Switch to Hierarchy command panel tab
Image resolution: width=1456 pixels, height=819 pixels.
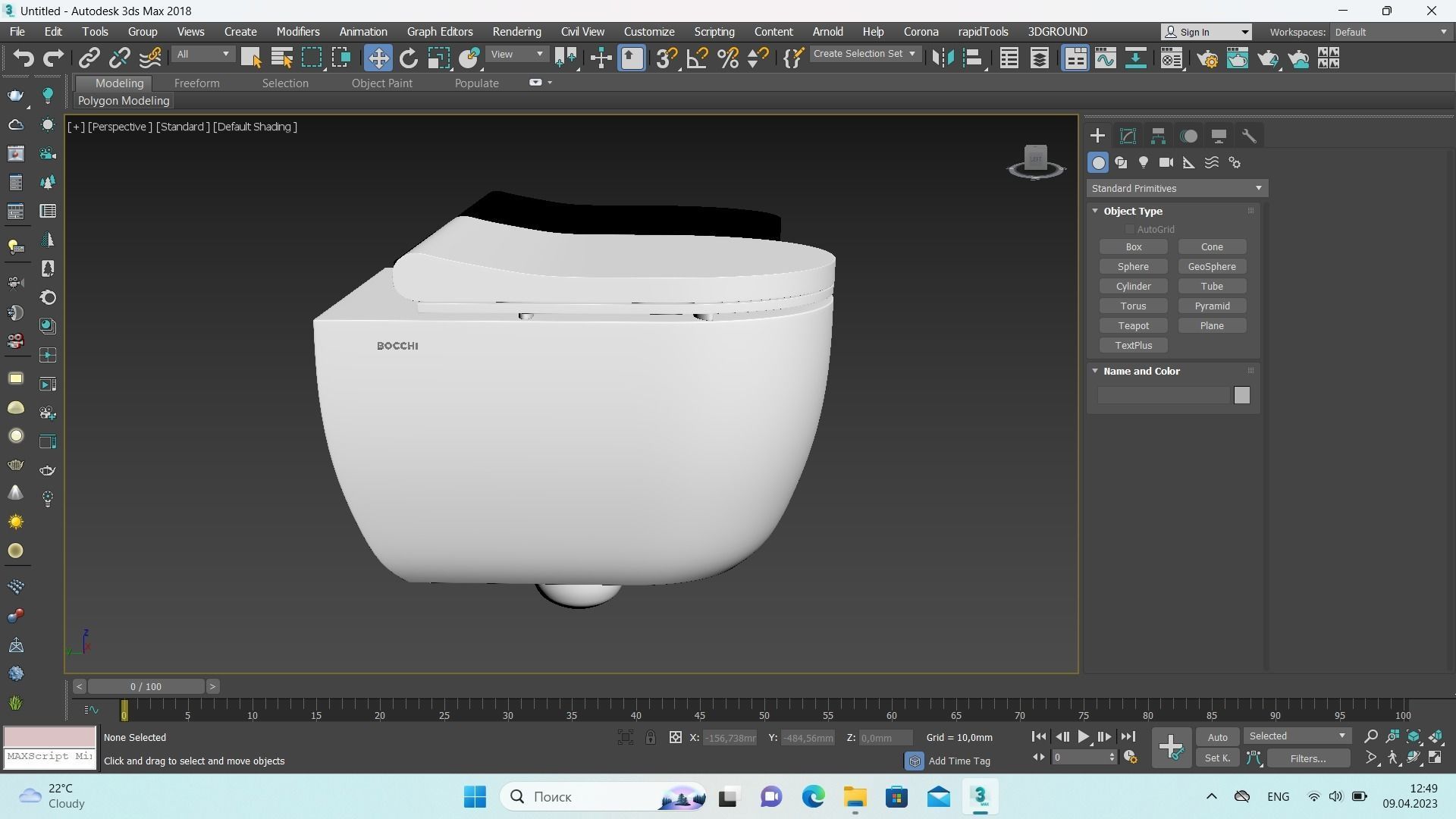(1158, 136)
